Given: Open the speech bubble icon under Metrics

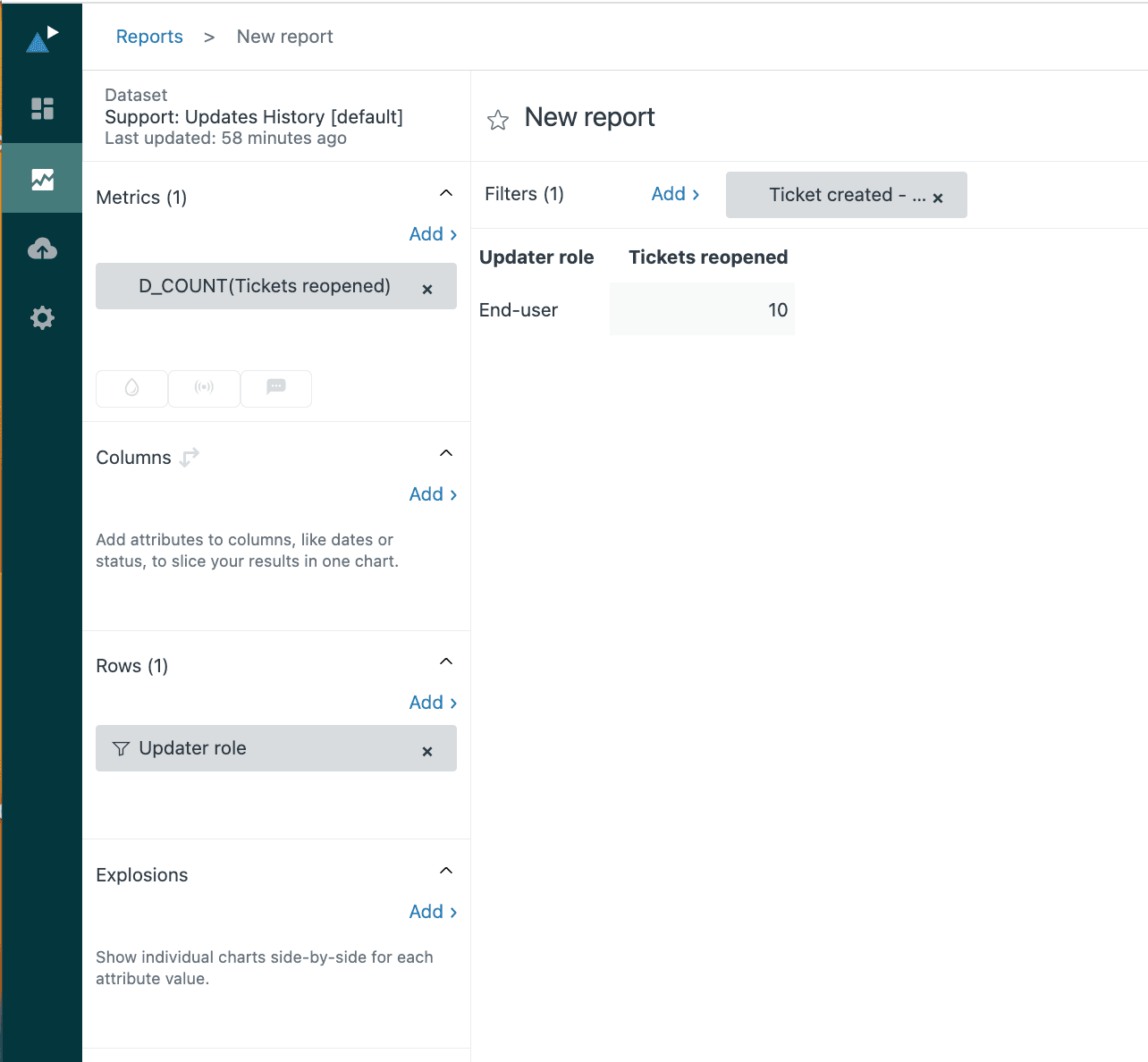Looking at the screenshot, I should pyautogui.click(x=275, y=388).
